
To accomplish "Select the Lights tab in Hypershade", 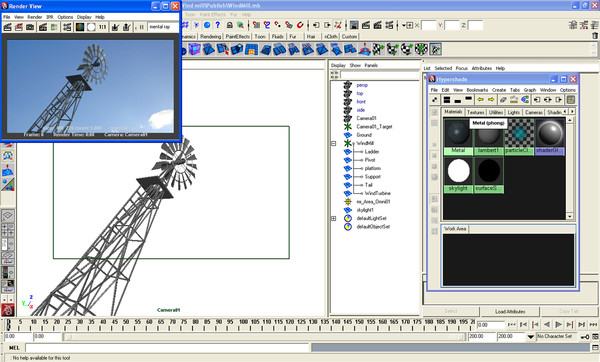I will coord(514,112).
